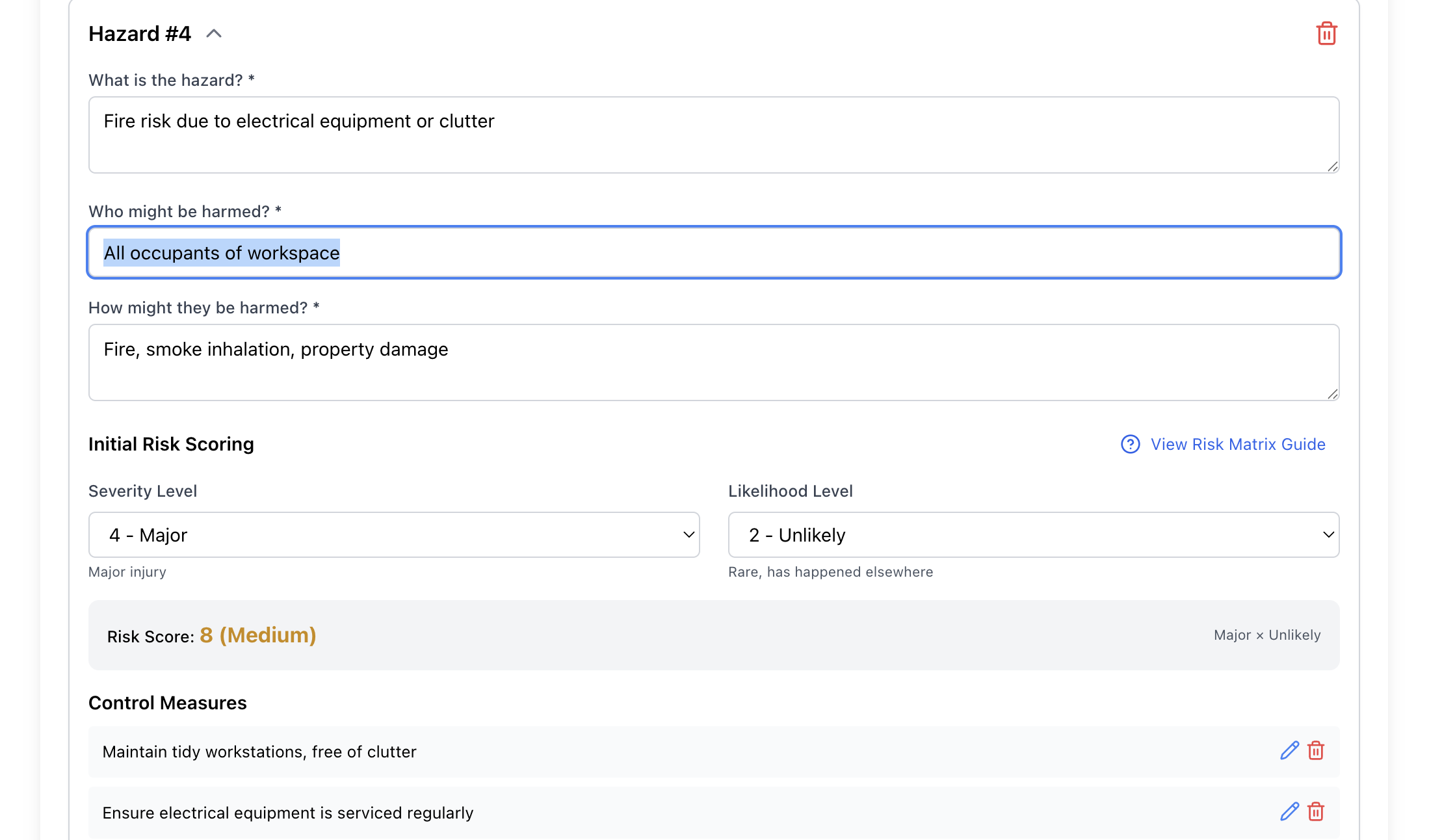Screen dimensions: 1429x840
Task: Delete the 'Ensure electrical equipment' control measure
Action: coord(1316,812)
